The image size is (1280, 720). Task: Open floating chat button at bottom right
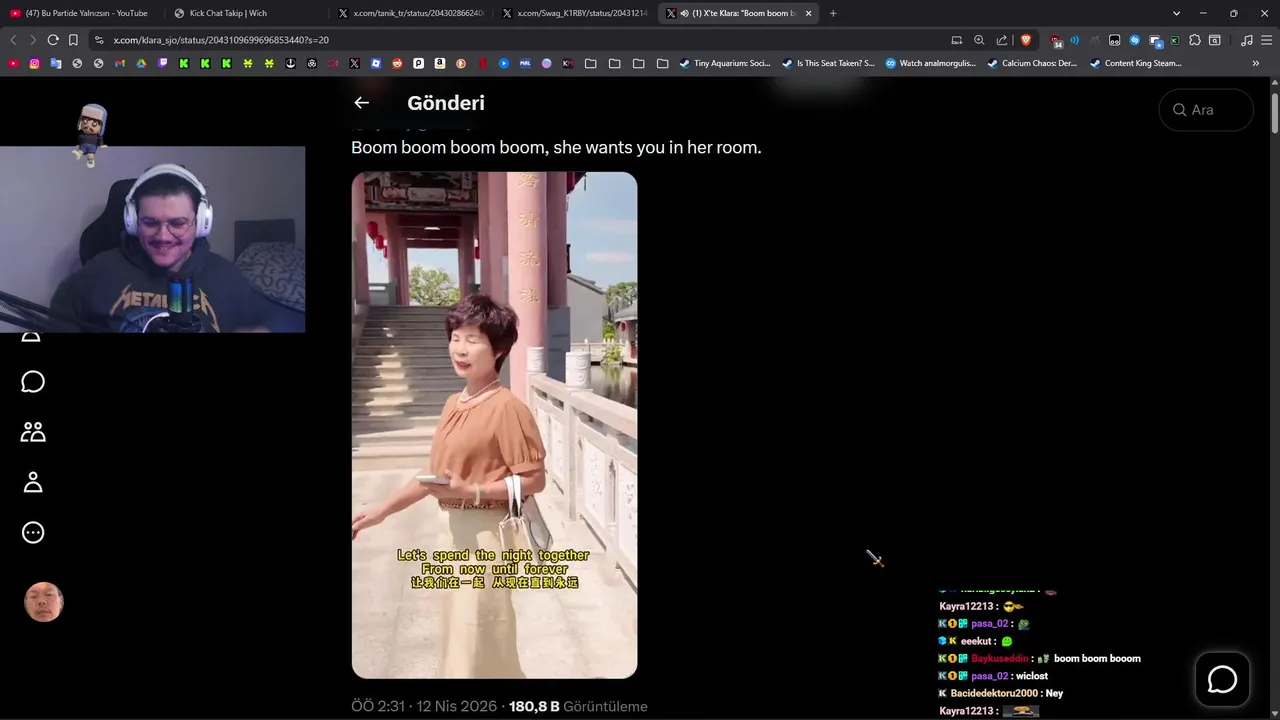point(1222,679)
